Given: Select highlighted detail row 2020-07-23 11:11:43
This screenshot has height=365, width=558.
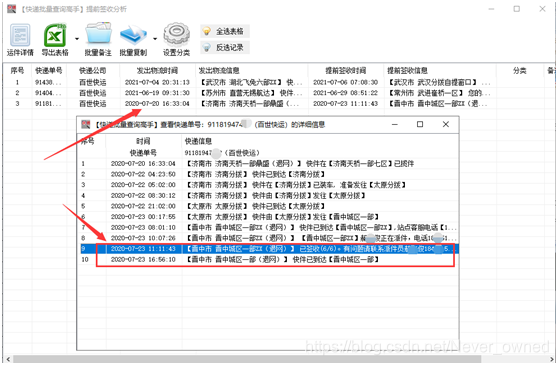Looking at the screenshot, I should 268,249.
